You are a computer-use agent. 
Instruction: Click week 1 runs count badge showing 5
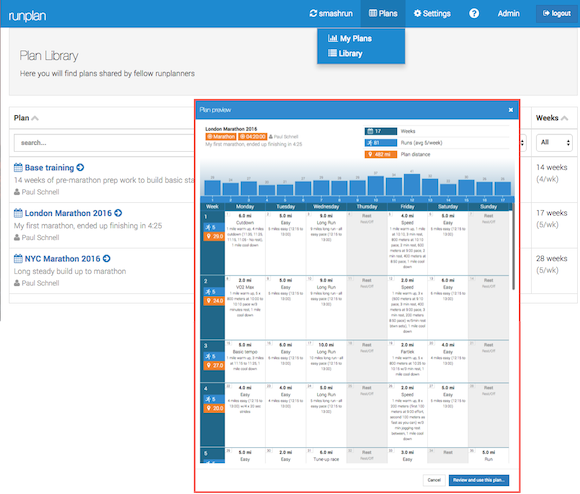pos(214,227)
